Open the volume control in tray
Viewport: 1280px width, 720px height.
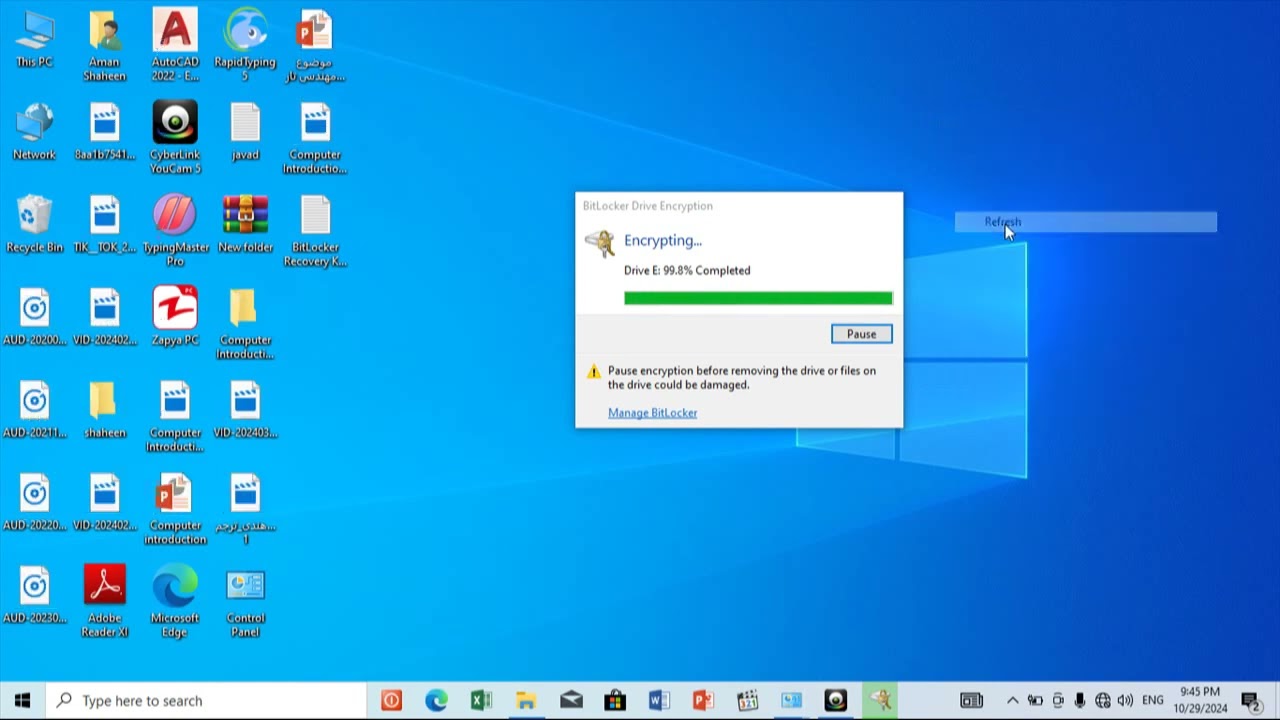tap(1125, 701)
